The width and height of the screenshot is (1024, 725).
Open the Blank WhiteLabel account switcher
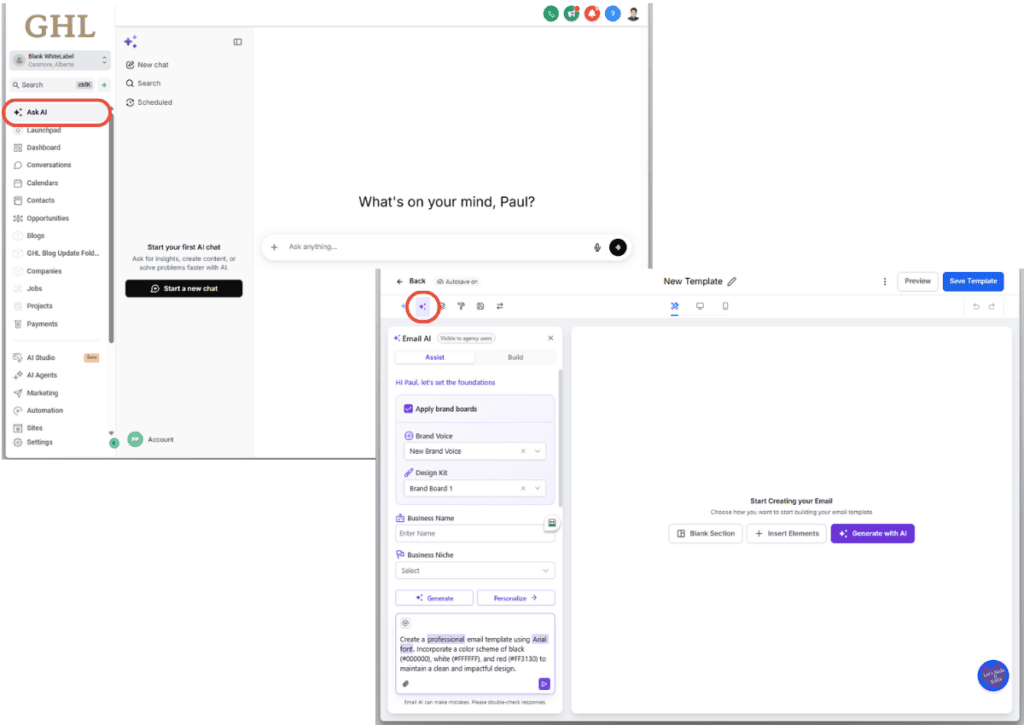(x=60, y=60)
